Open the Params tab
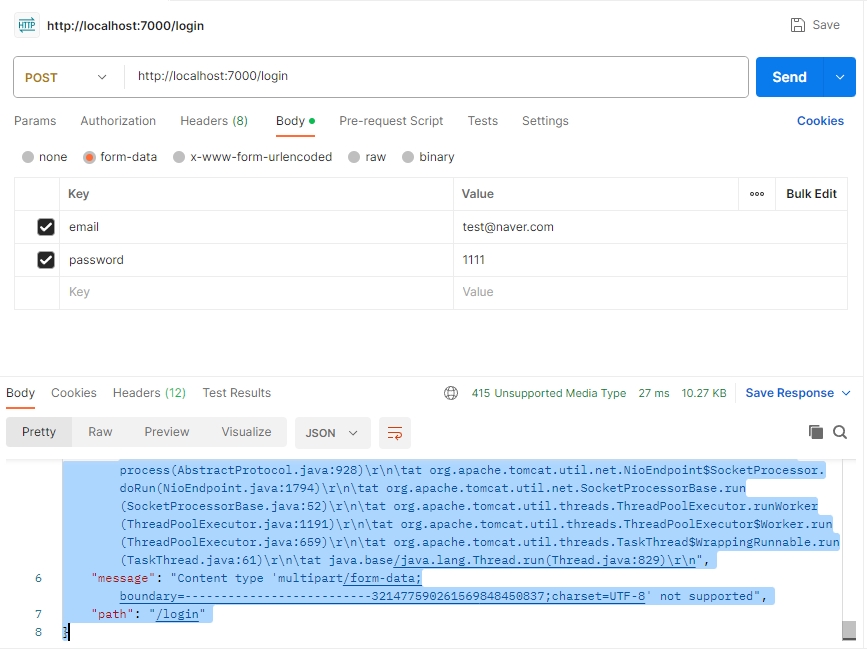This screenshot has width=867, height=652. (x=35, y=121)
